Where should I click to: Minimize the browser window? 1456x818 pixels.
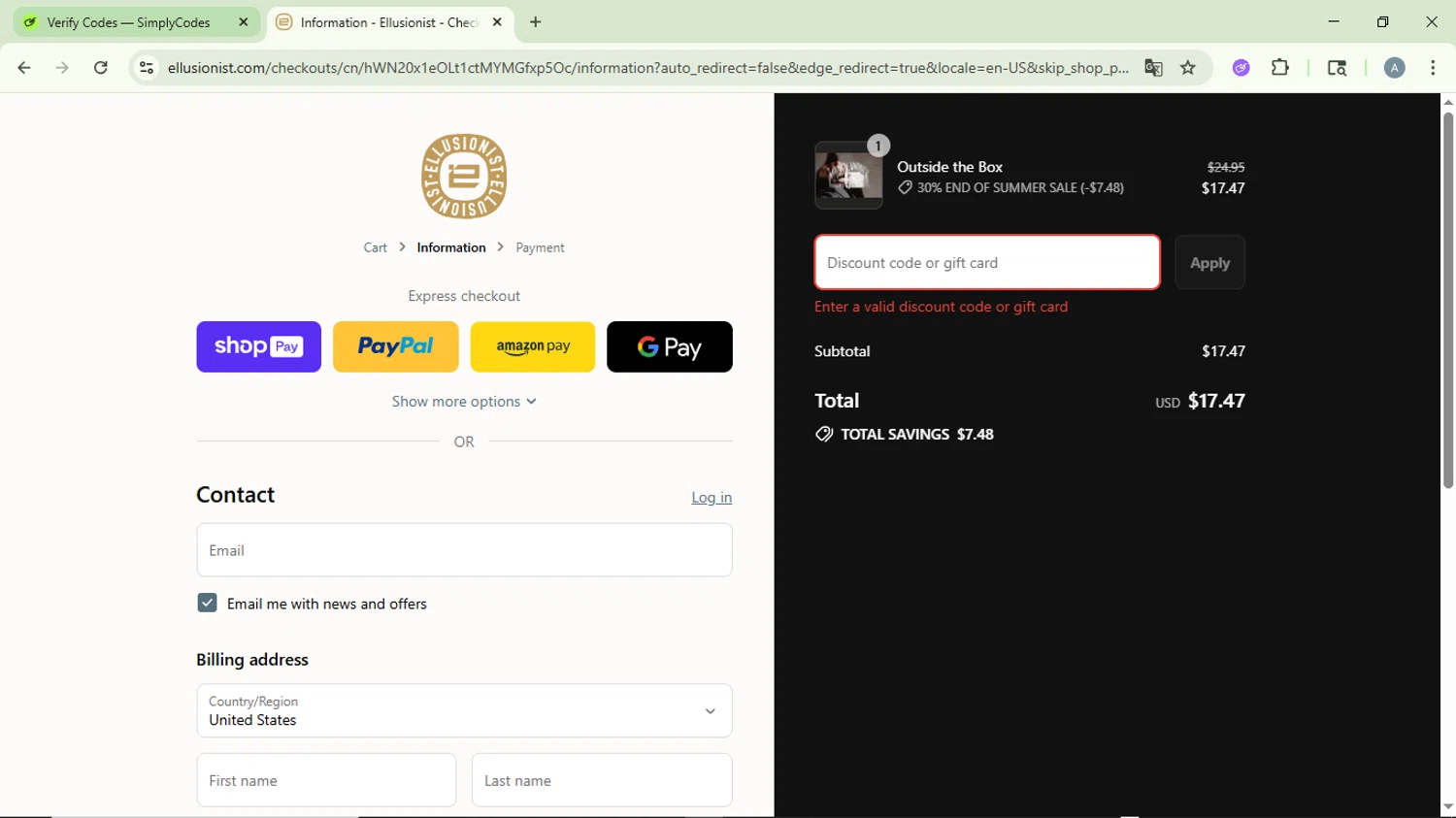click(x=1334, y=22)
